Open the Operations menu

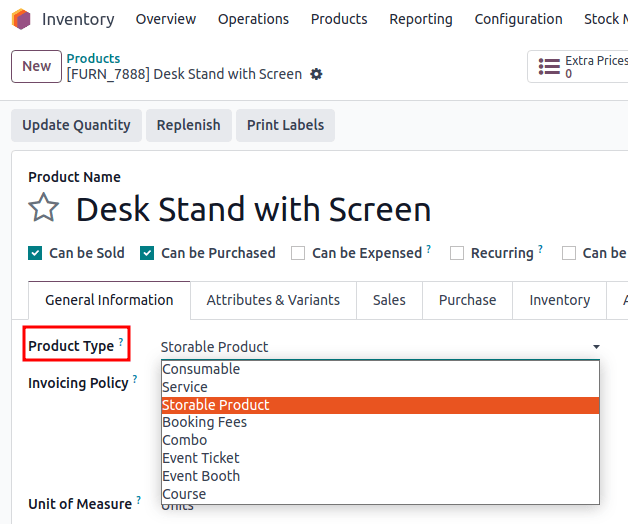253,19
